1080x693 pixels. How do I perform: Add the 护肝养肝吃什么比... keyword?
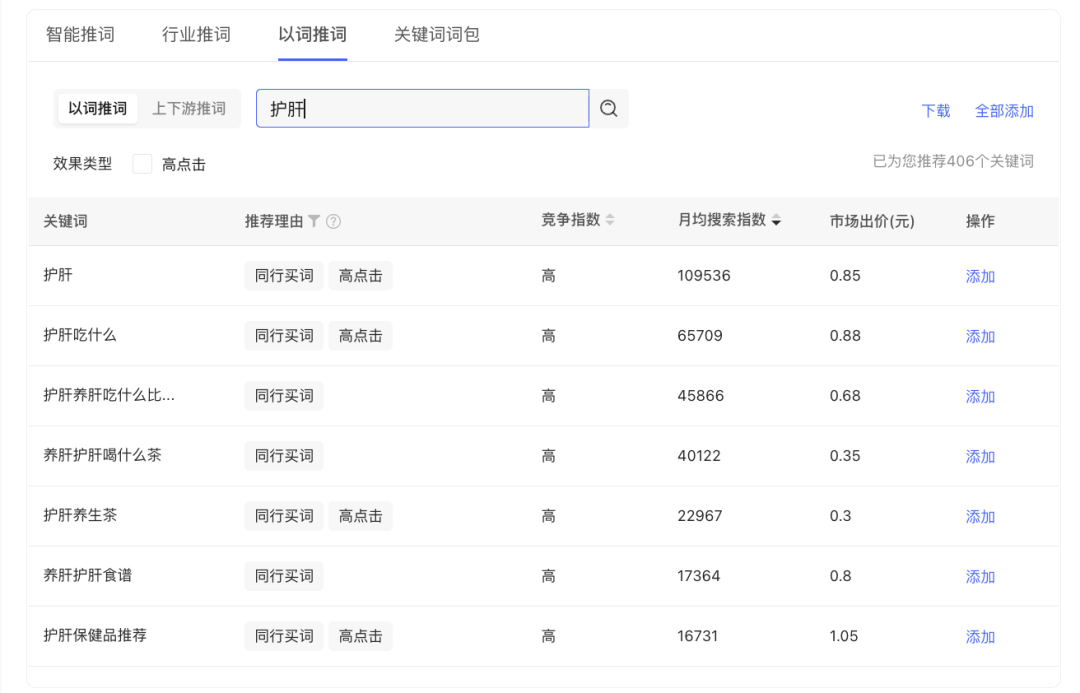pos(980,396)
